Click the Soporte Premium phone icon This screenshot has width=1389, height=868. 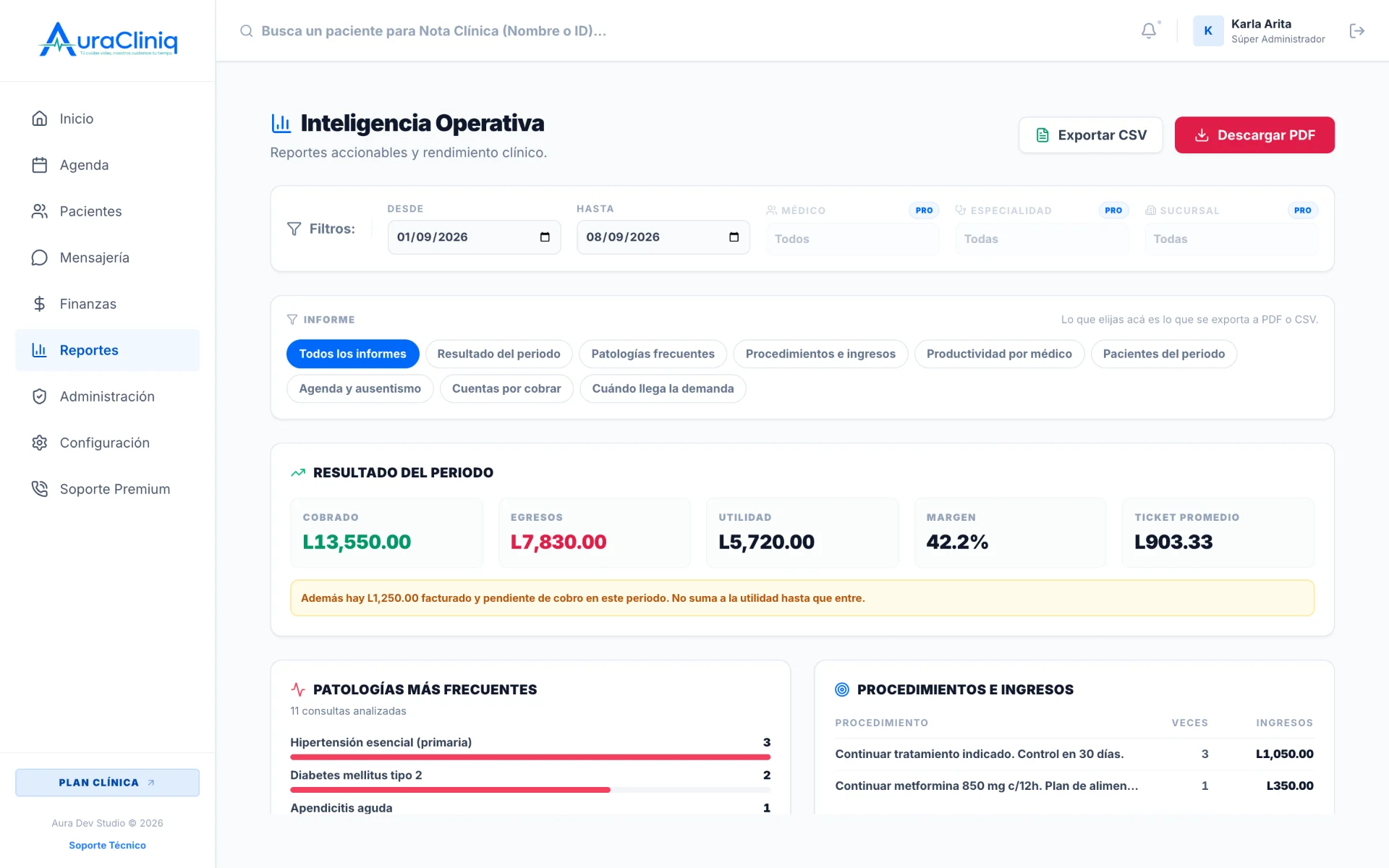40,489
